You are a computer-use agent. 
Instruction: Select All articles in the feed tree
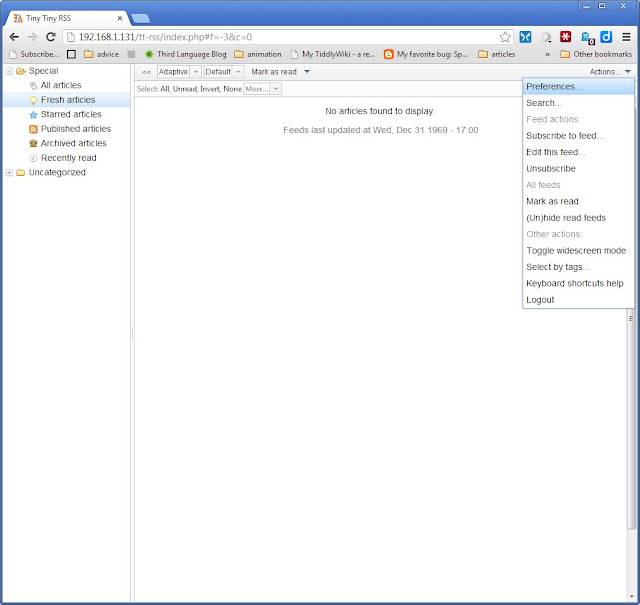[61, 85]
